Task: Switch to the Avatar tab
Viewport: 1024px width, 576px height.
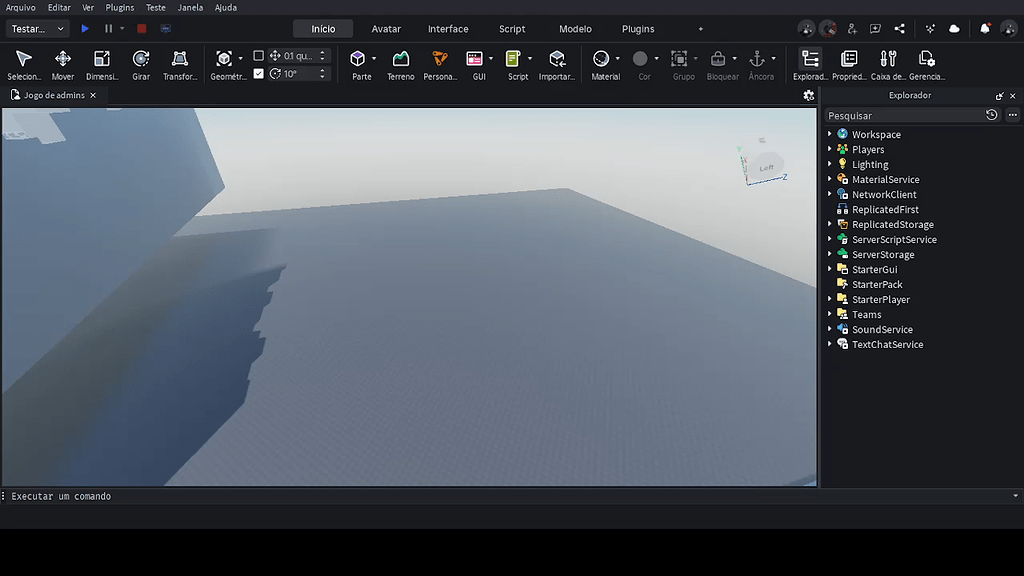Action: coord(386,29)
